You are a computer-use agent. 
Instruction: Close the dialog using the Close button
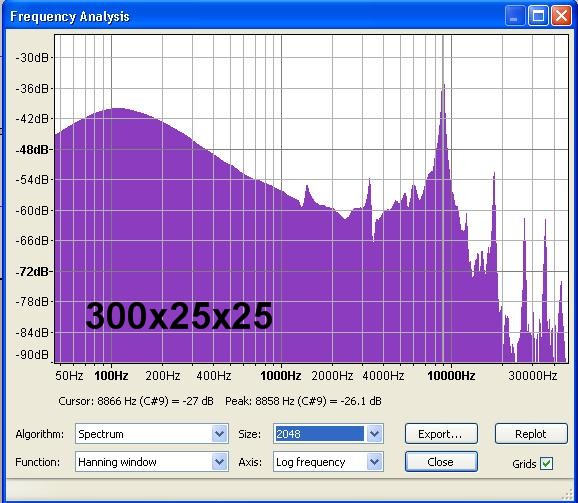coord(441,462)
